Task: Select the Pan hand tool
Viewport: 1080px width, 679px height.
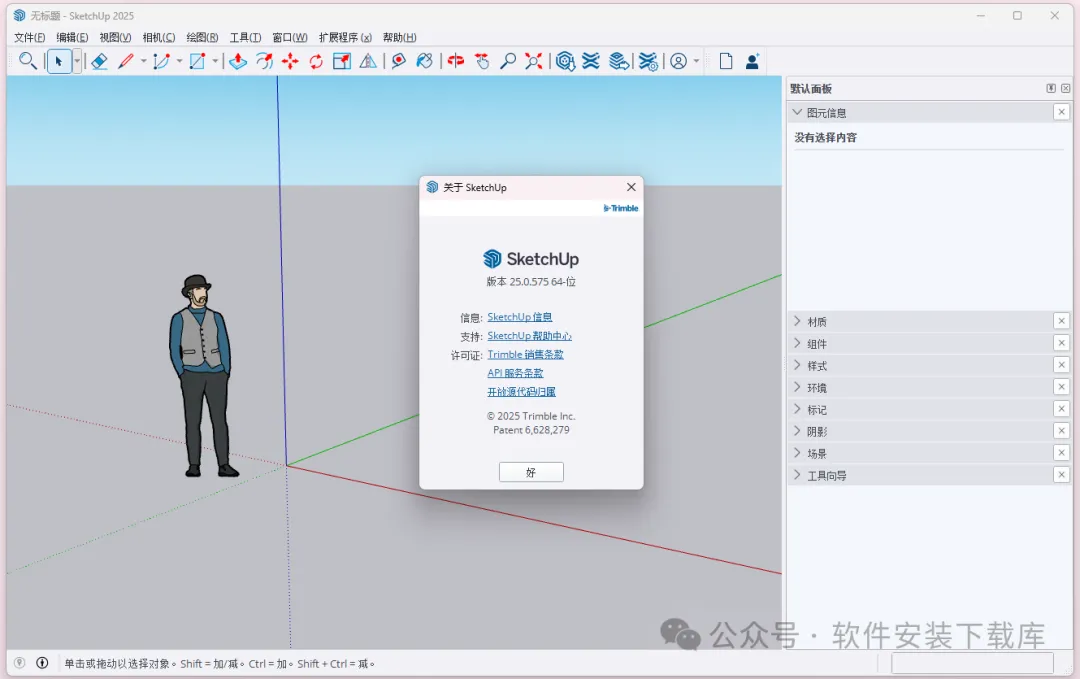Action: click(482, 61)
